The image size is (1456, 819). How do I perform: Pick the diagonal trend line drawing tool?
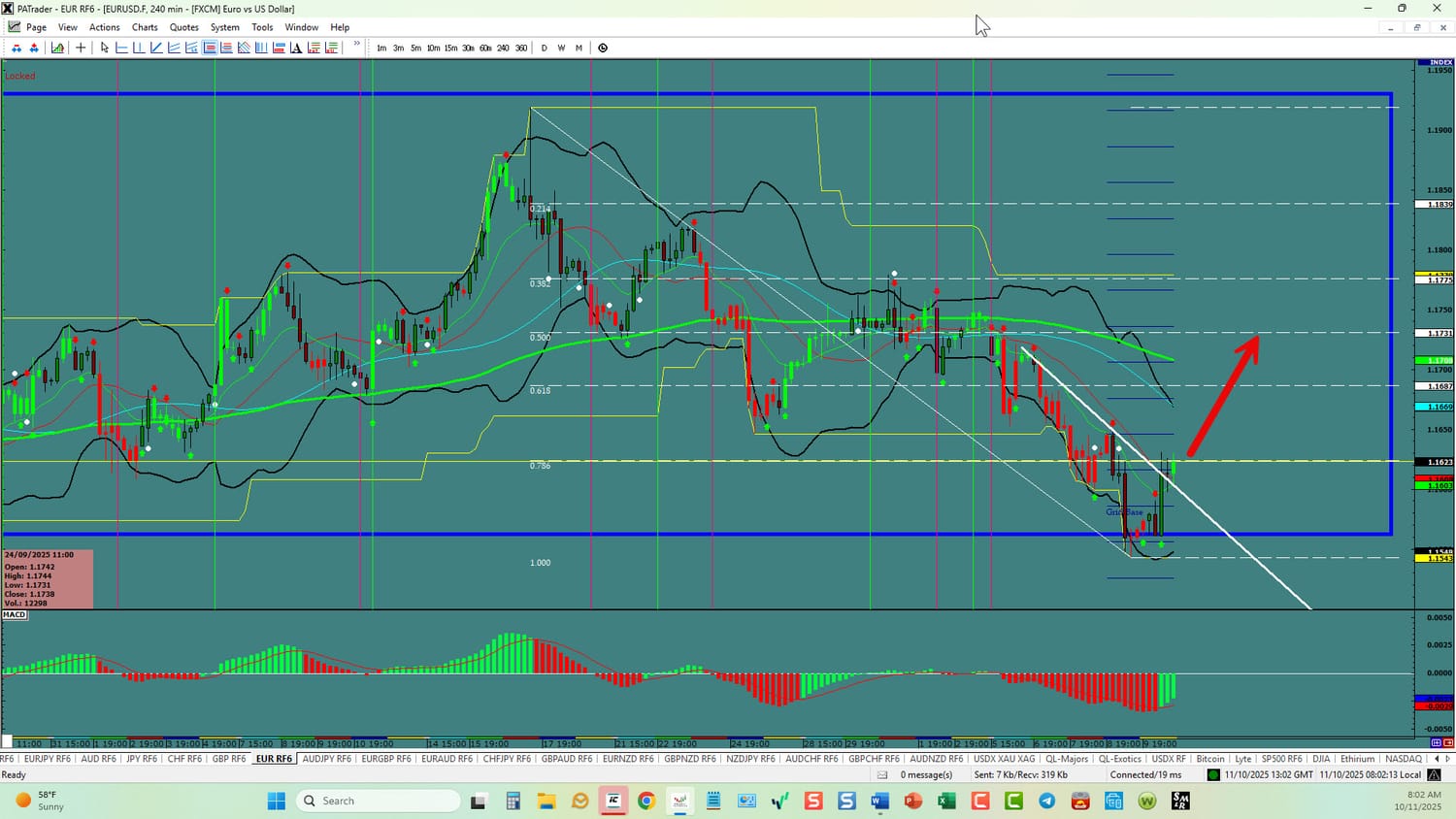[156, 48]
